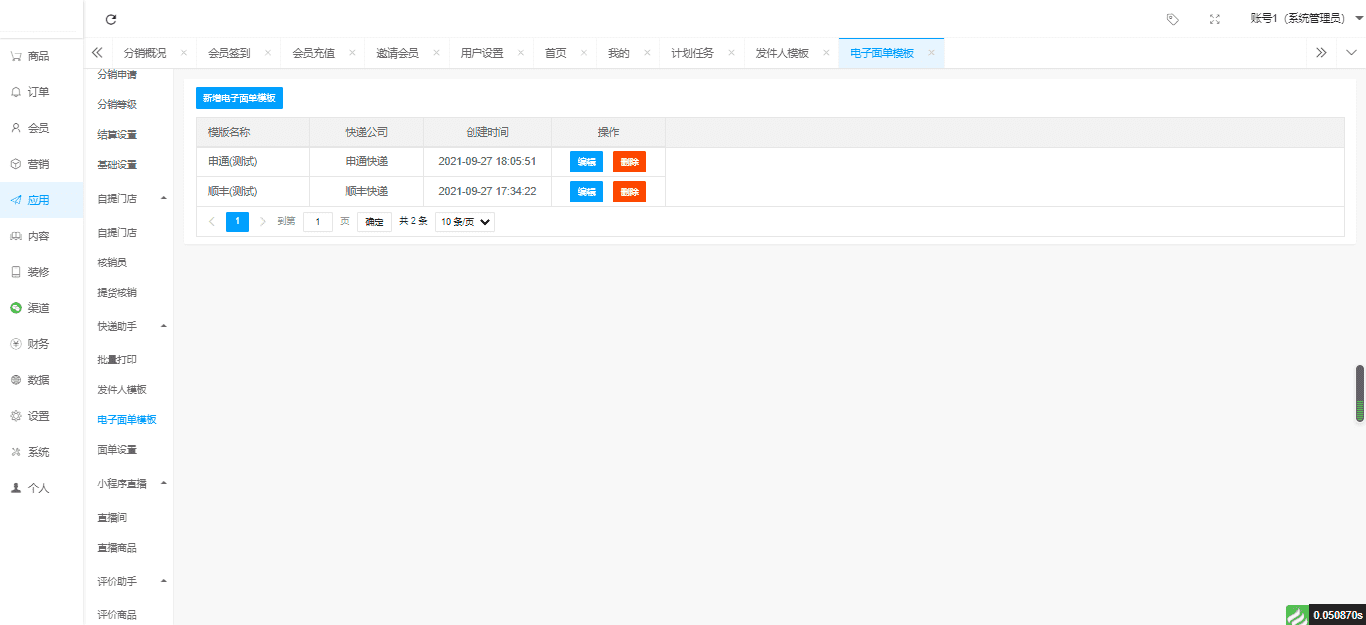Open 设置 in the left sidebar
1366x625 pixels.
click(38, 416)
